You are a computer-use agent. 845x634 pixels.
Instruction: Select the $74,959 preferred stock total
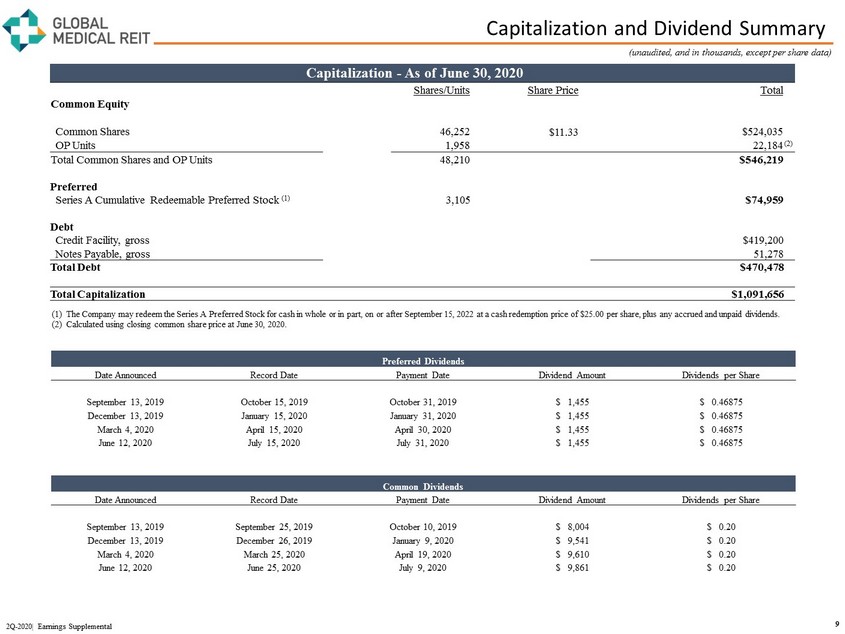pos(764,200)
